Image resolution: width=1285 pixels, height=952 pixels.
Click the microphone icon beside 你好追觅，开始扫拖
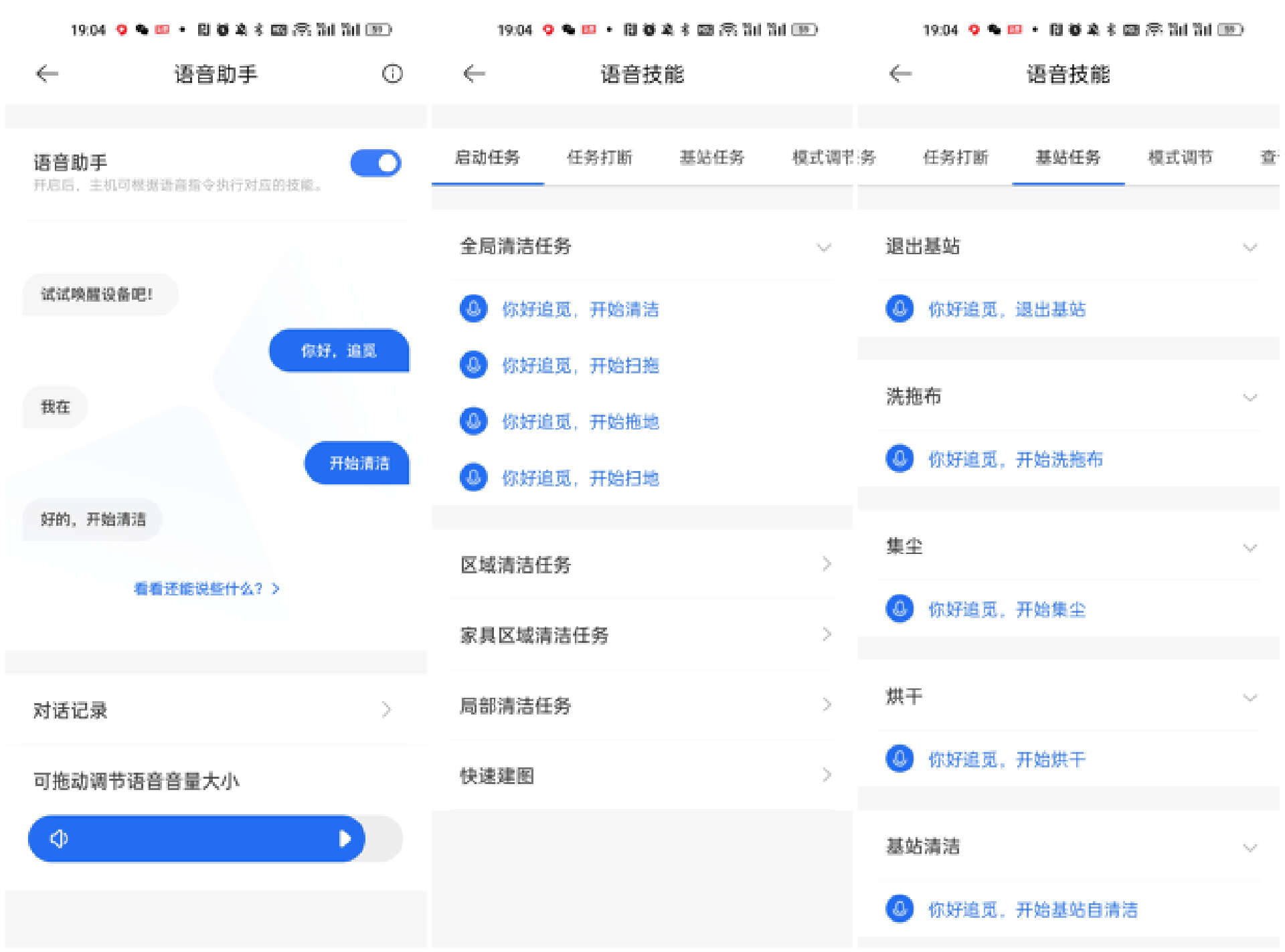(x=474, y=365)
